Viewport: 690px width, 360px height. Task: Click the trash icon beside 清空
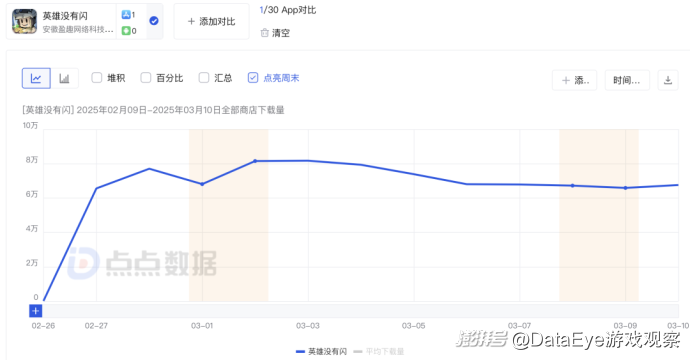(x=264, y=33)
